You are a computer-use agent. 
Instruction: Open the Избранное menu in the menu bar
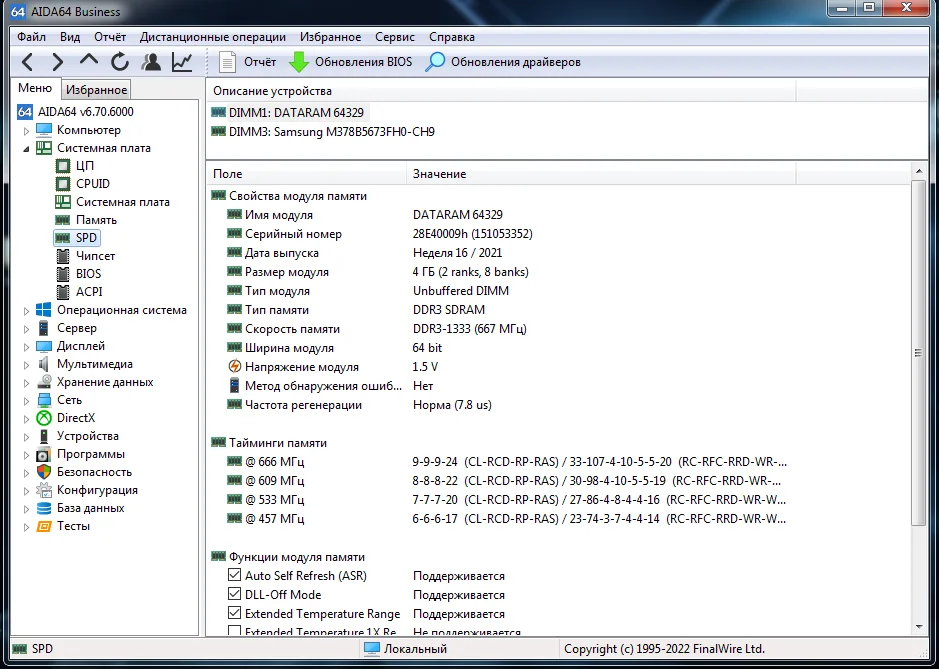coord(331,37)
